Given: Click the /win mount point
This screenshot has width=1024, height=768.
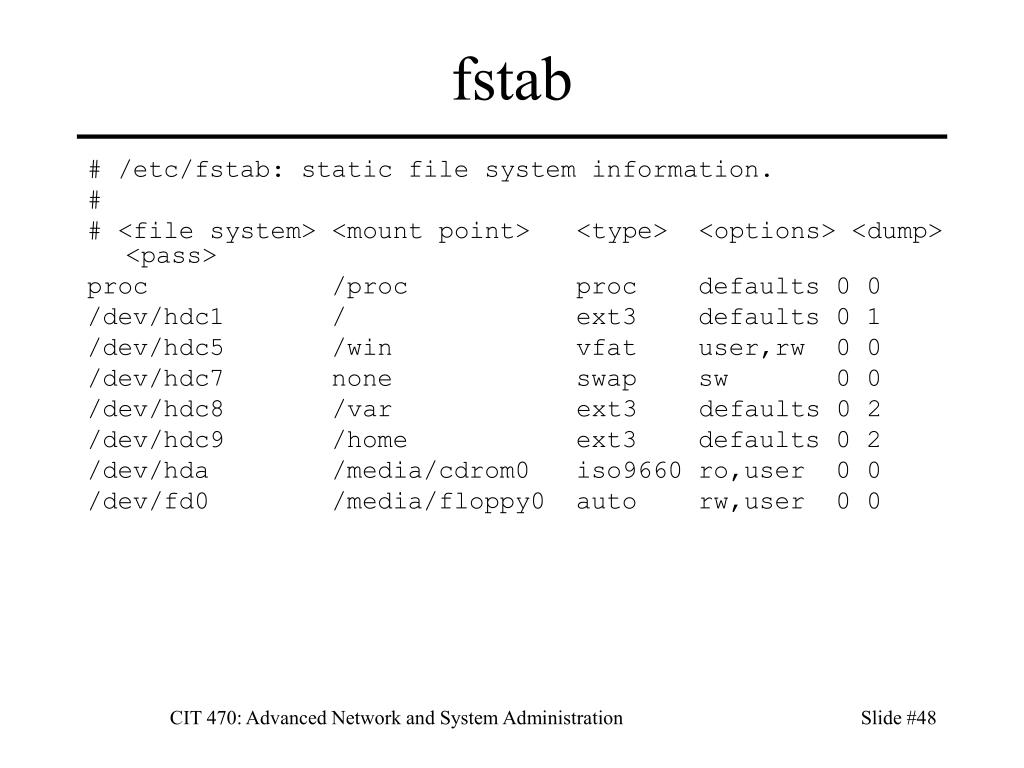Looking at the screenshot, I should click(362, 347).
